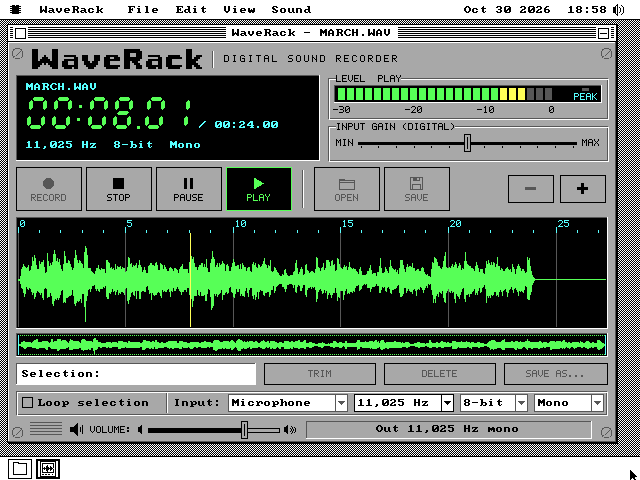Click the window close box on title bar
640x480 pixels.
coord(20,33)
